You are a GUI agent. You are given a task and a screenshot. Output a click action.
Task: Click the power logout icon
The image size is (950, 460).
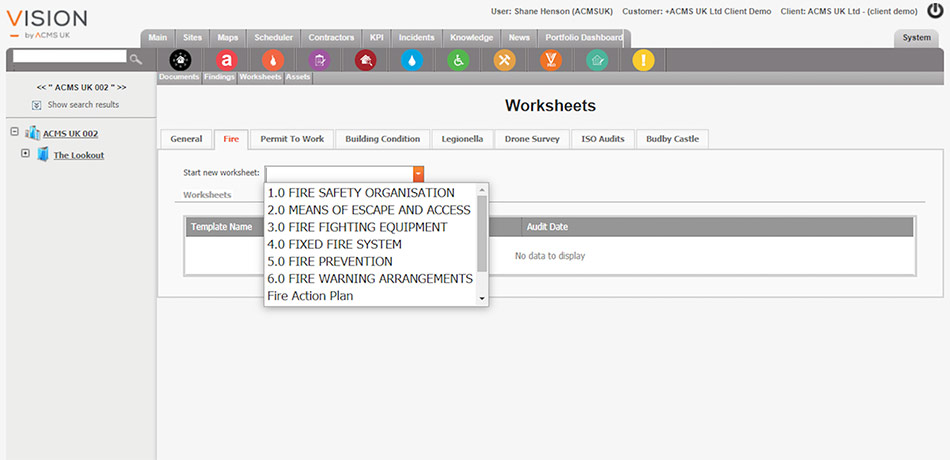[935, 10]
